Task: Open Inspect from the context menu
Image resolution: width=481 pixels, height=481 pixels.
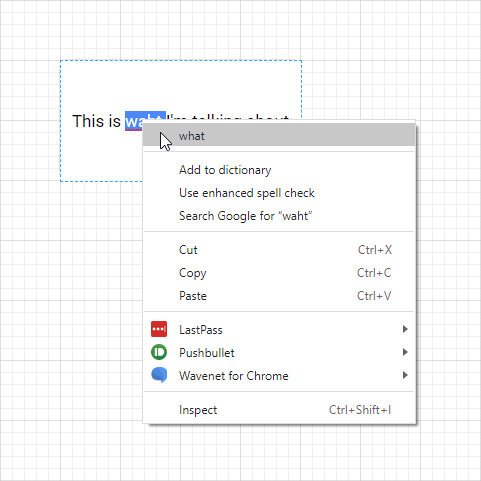Action: [x=279, y=410]
